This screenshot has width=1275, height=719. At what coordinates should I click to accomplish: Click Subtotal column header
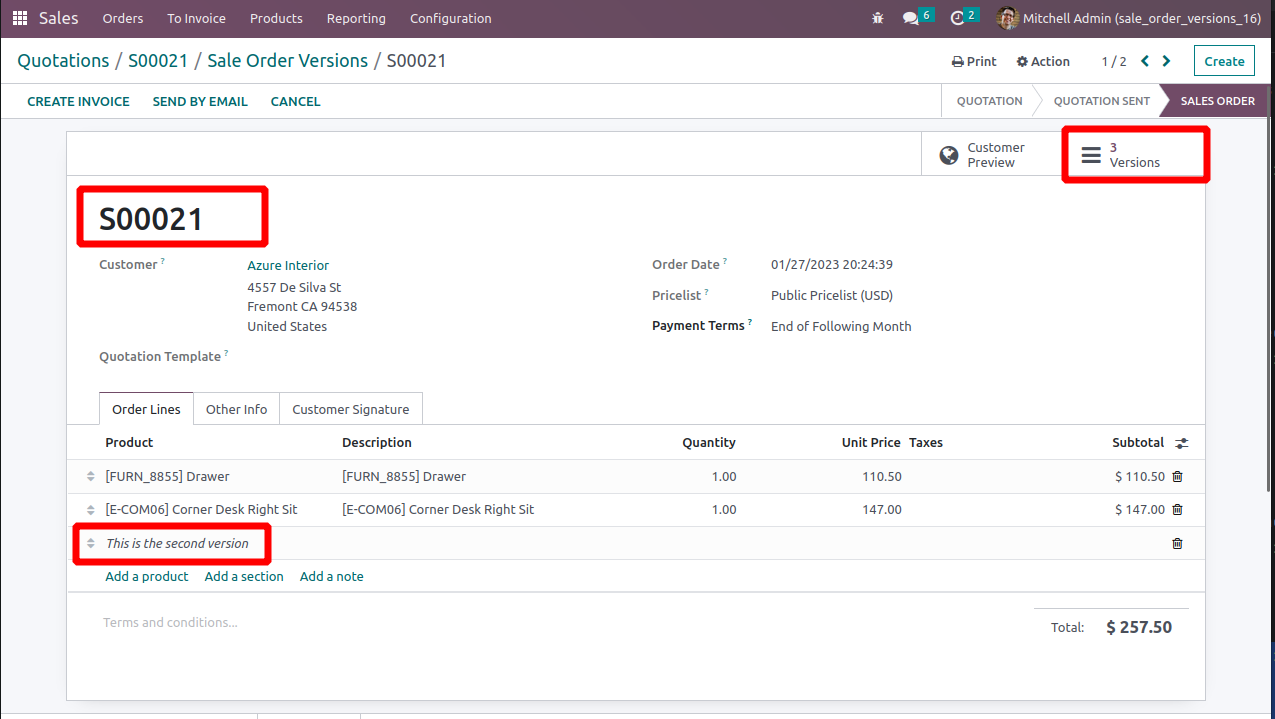[x=1138, y=443]
